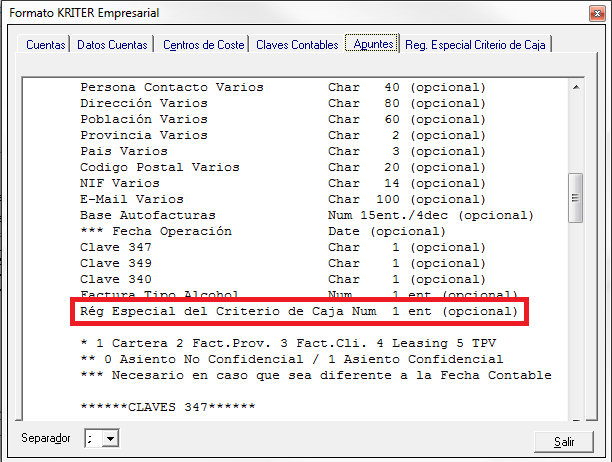Click the 'Char 100 (opcional)' value
The width and height of the screenshot is (612, 462).
click(x=407, y=199)
